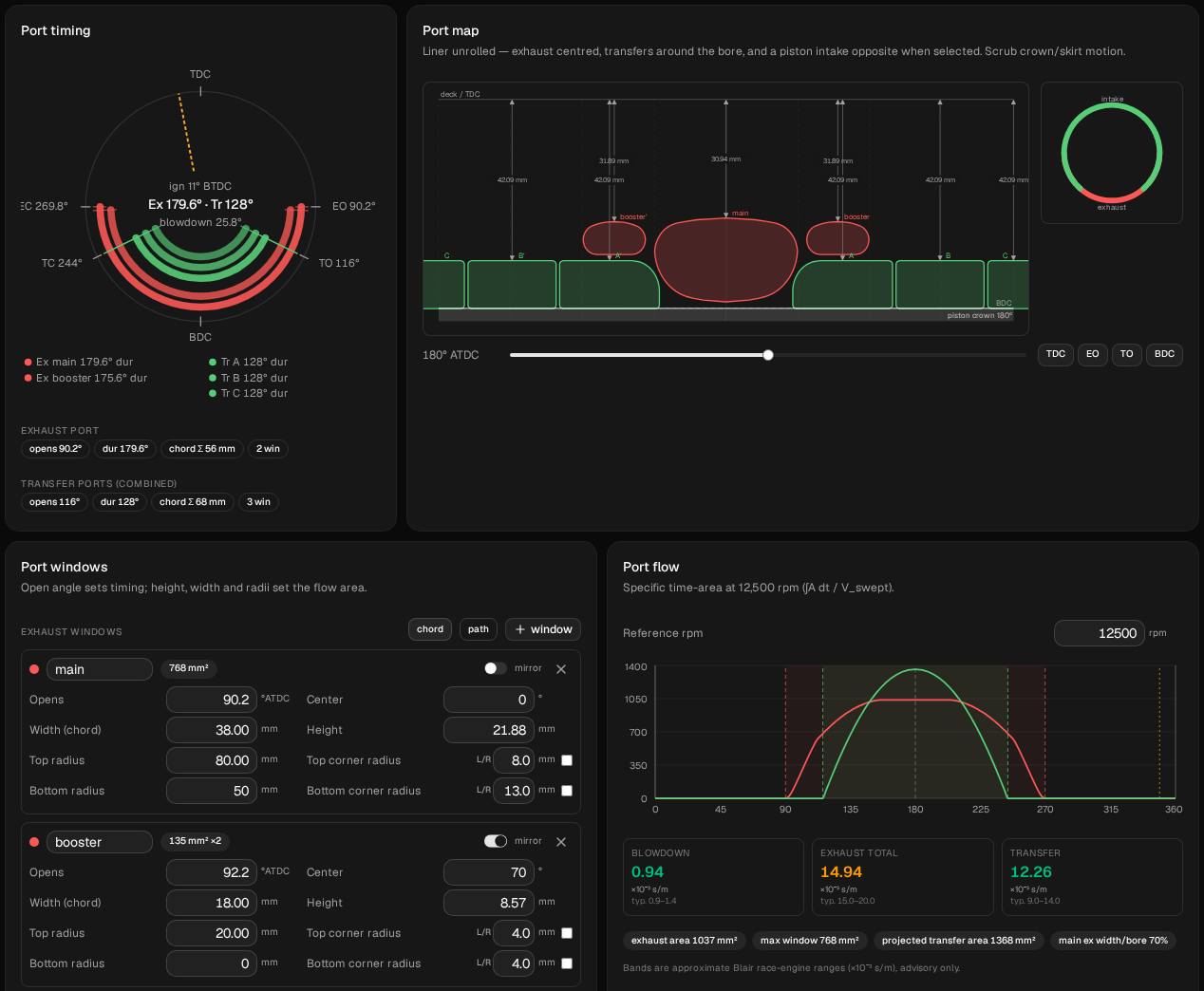Switch width mode to path
1204x991 pixels.
pyautogui.click(x=479, y=629)
